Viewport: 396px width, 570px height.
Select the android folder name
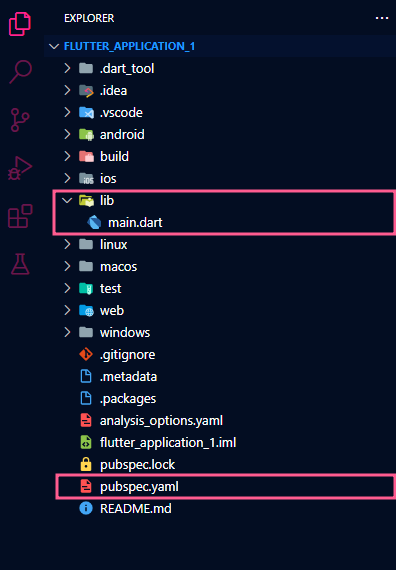(x=122, y=135)
